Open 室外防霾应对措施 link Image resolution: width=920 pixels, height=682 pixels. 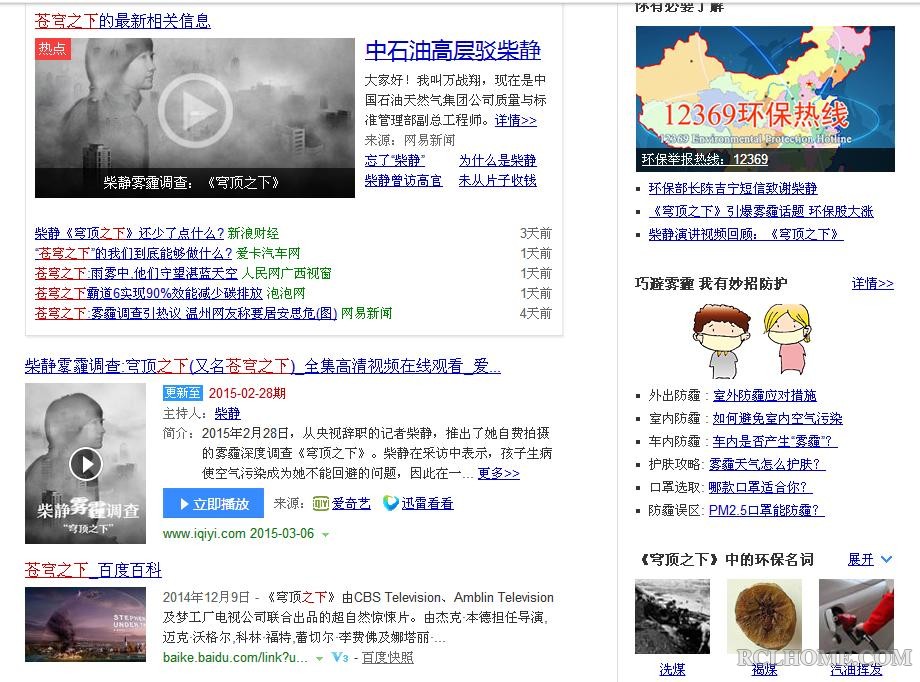pyautogui.click(x=765, y=396)
